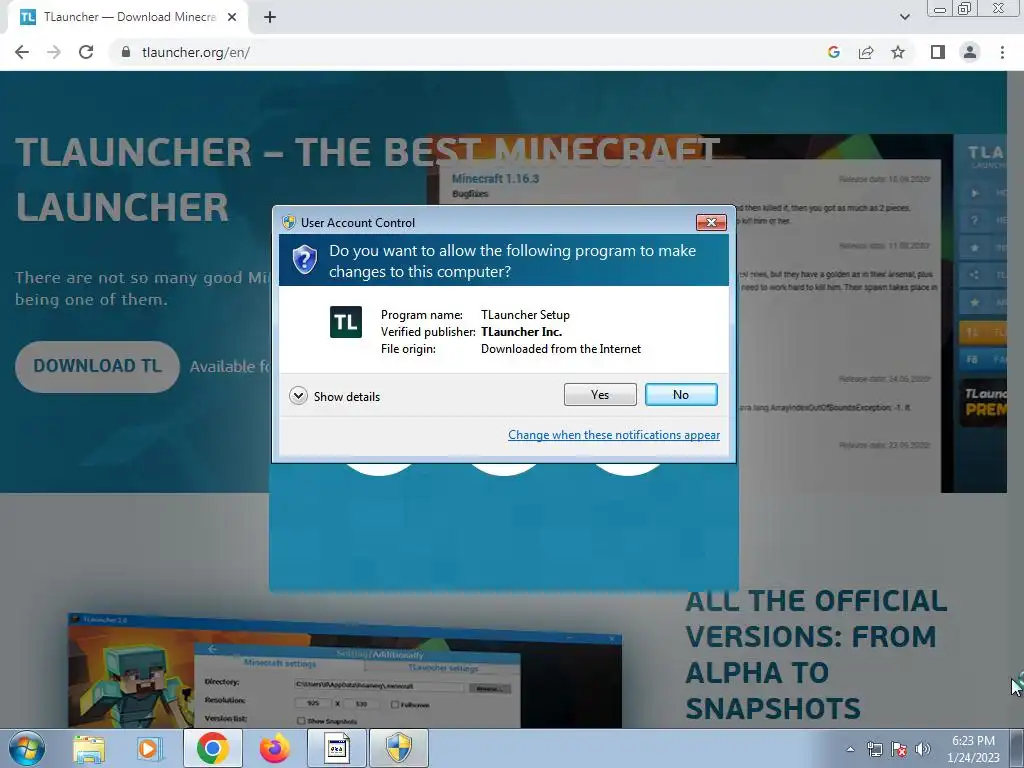This screenshot has width=1024, height=768.
Task: Click Yes in User Account Control
Action: tap(600, 394)
